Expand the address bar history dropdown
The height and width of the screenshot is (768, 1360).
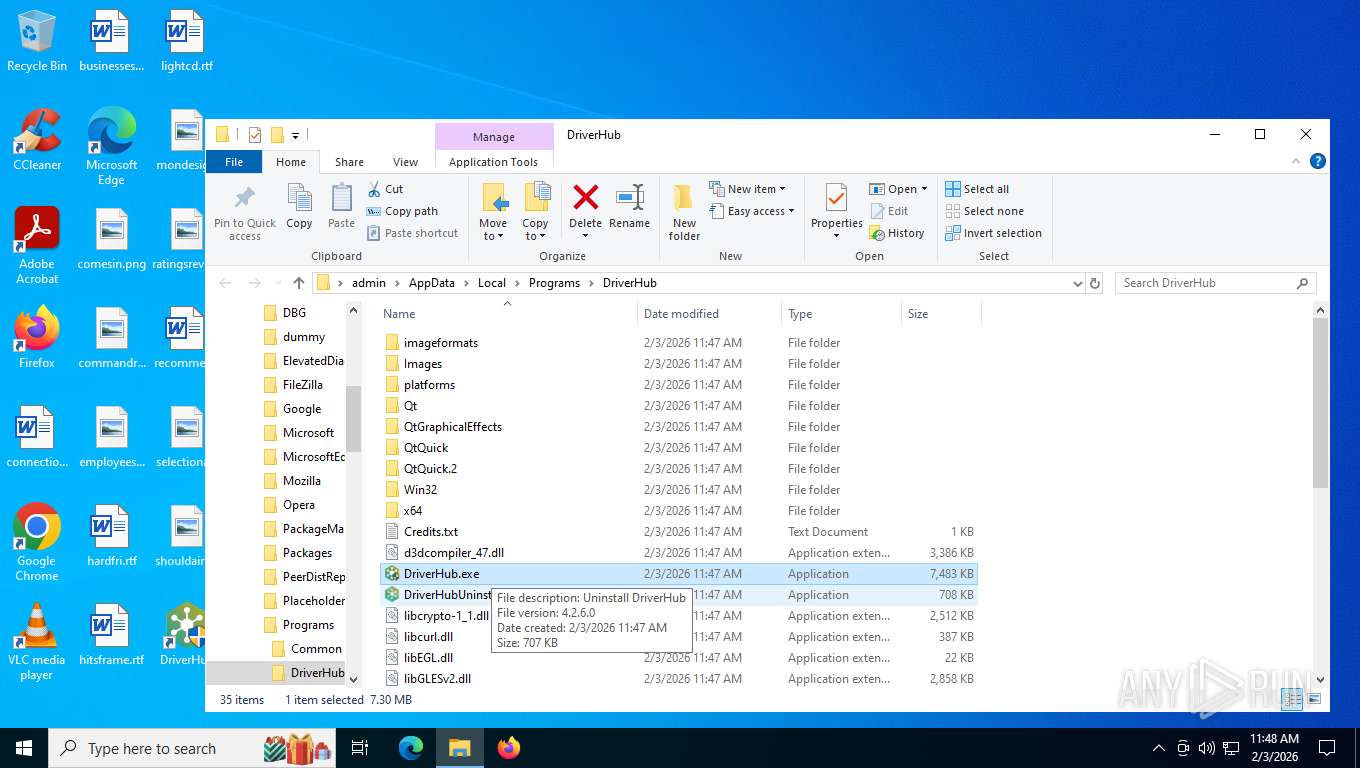tap(1077, 283)
